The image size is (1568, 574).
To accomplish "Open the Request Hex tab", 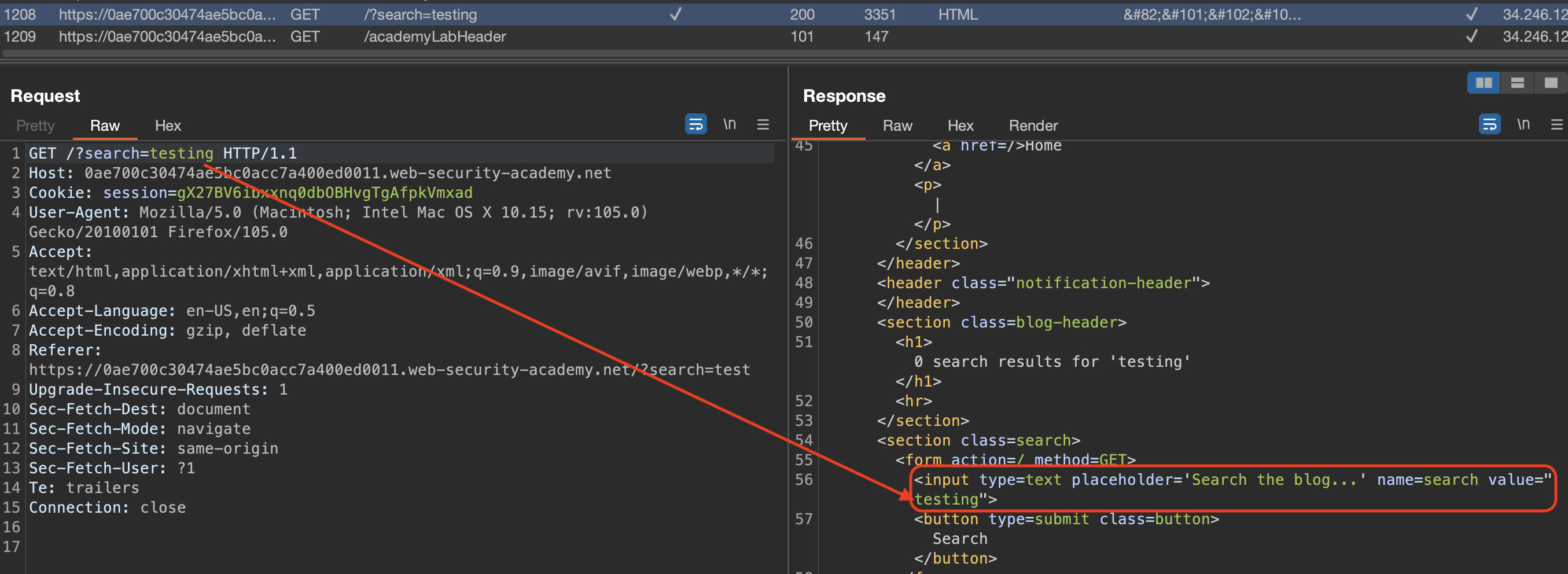I will (x=167, y=126).
